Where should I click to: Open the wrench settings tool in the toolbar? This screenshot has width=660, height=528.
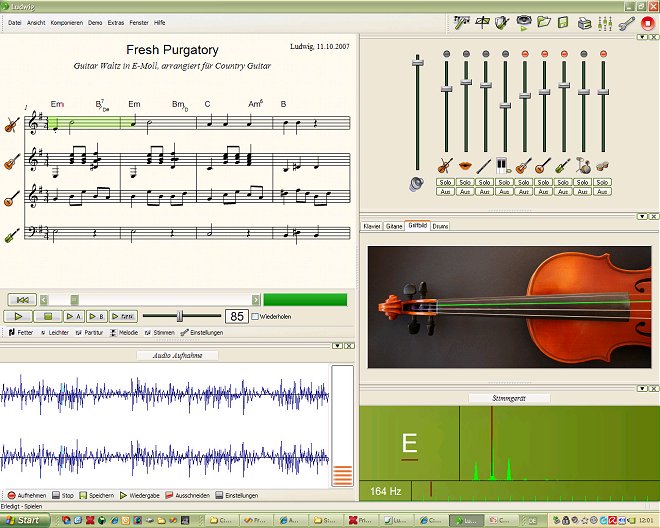pos(626,21)
